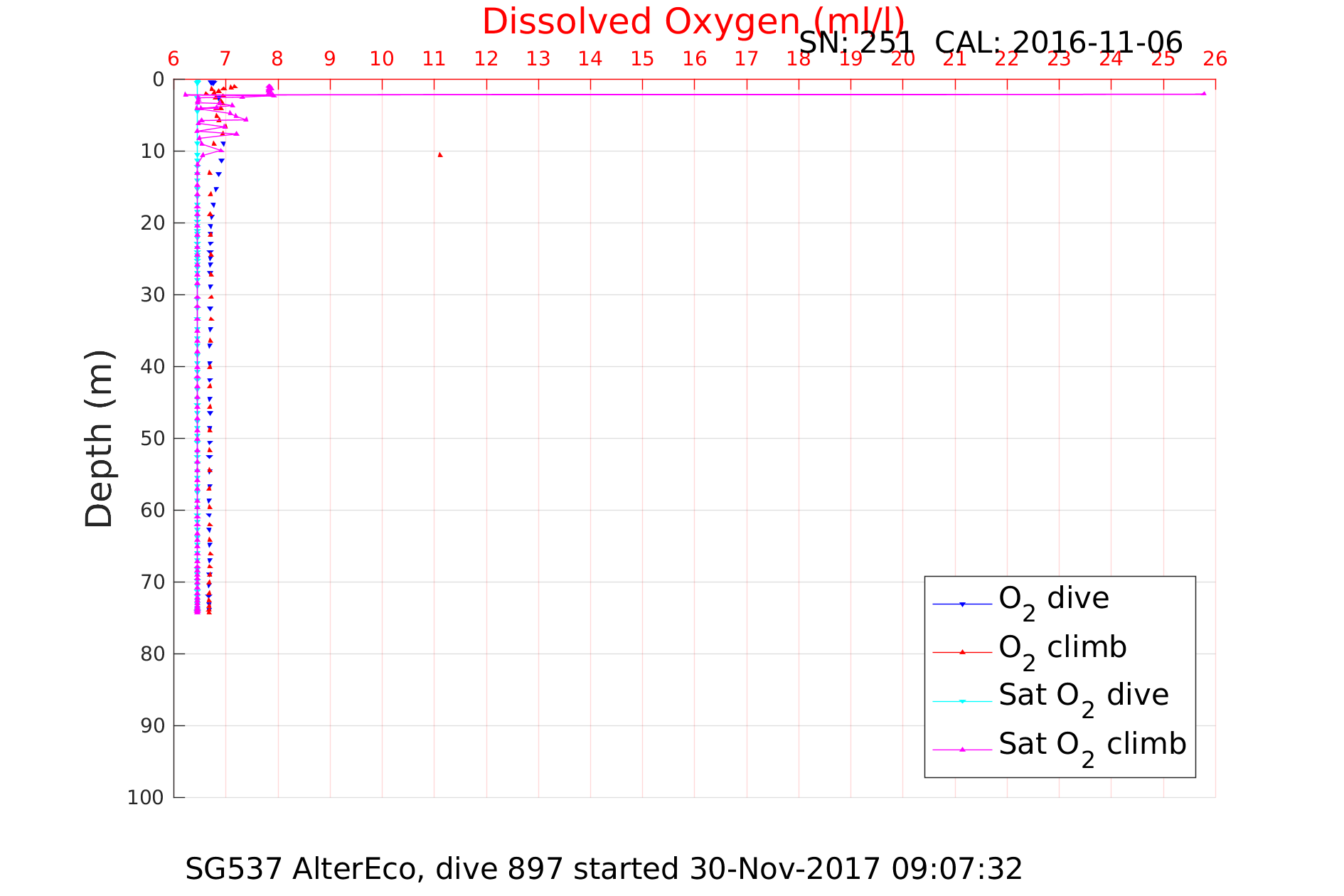Viewport: 1344px width, 896px height.
Task: Click the 'Dissolved Oxygen (ml/l)' title
Action: tap(693, 21)
